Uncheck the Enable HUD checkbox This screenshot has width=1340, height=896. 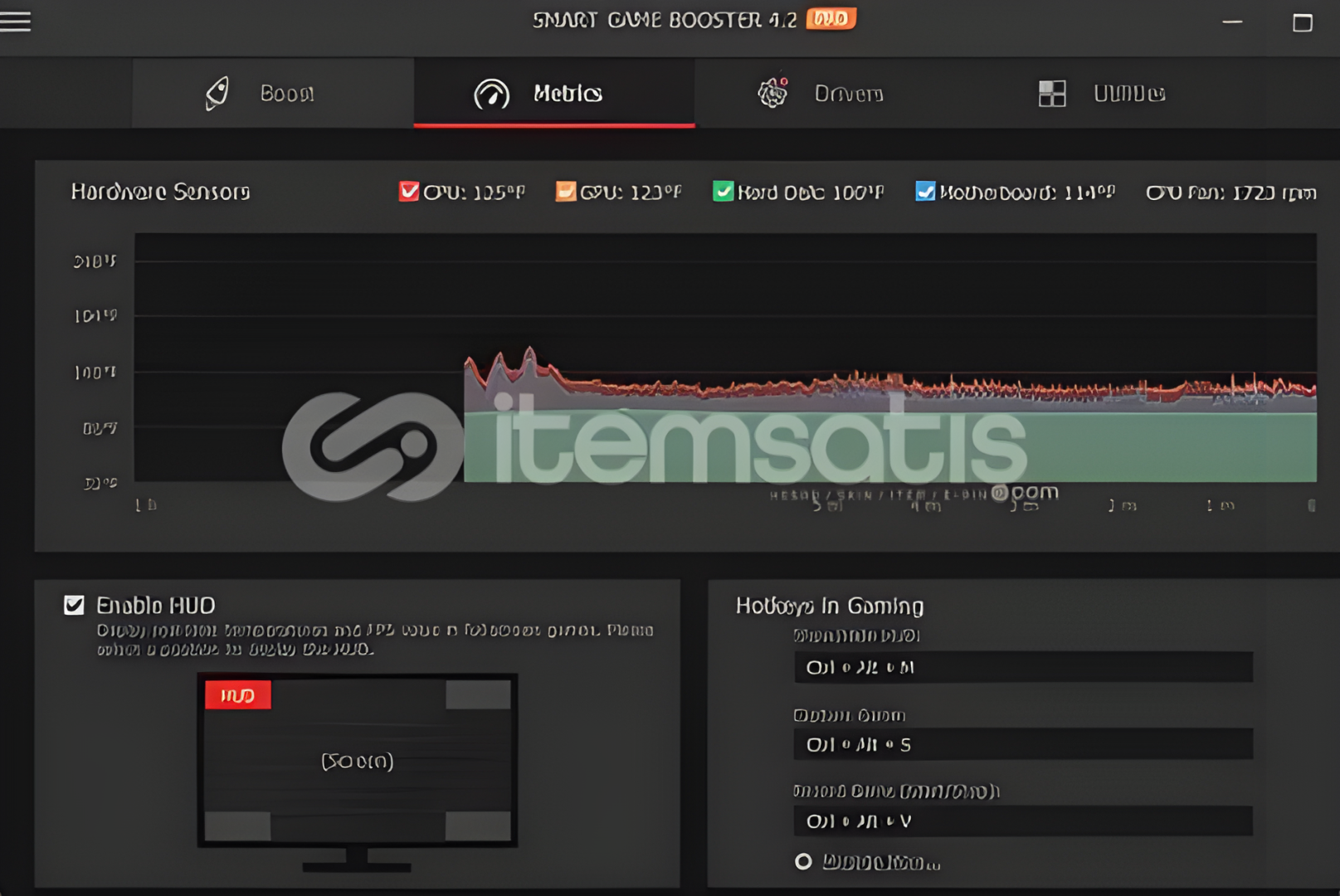pyautogui.click(x=74, y=605)
